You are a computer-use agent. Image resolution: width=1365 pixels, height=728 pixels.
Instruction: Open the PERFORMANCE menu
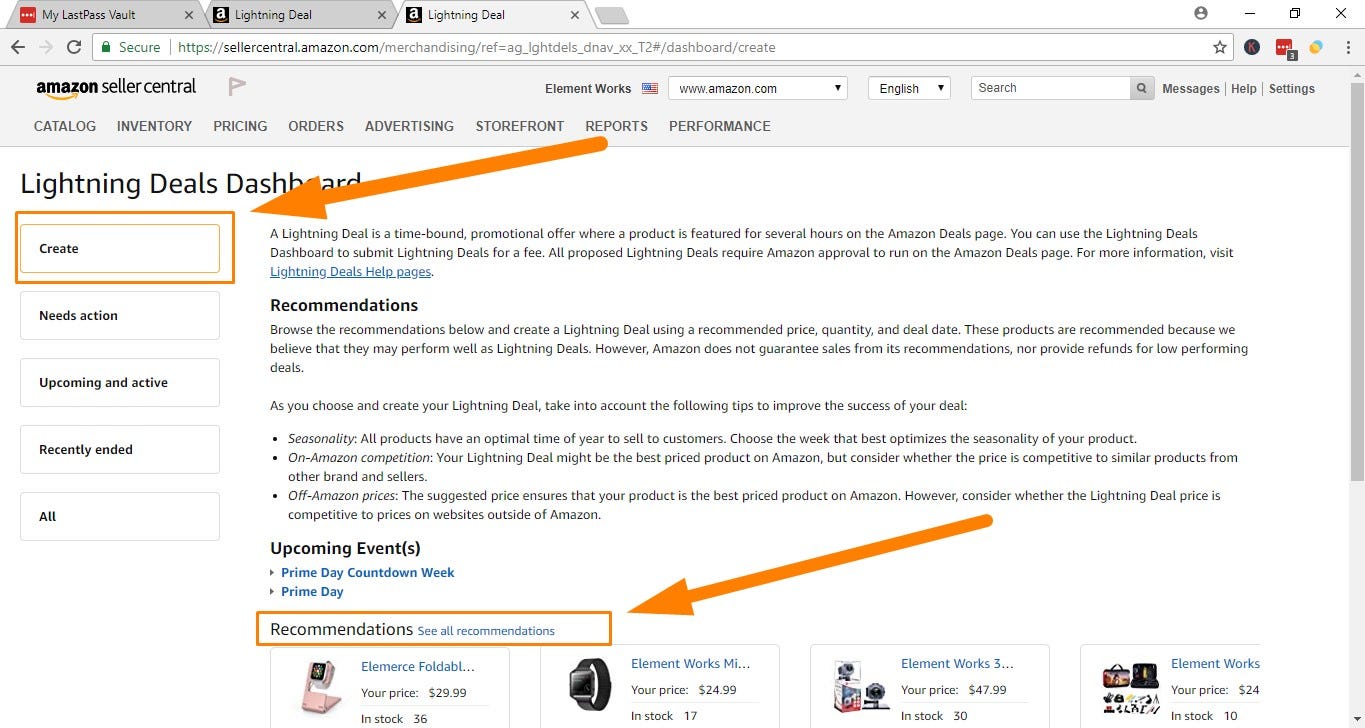point(720,126)
